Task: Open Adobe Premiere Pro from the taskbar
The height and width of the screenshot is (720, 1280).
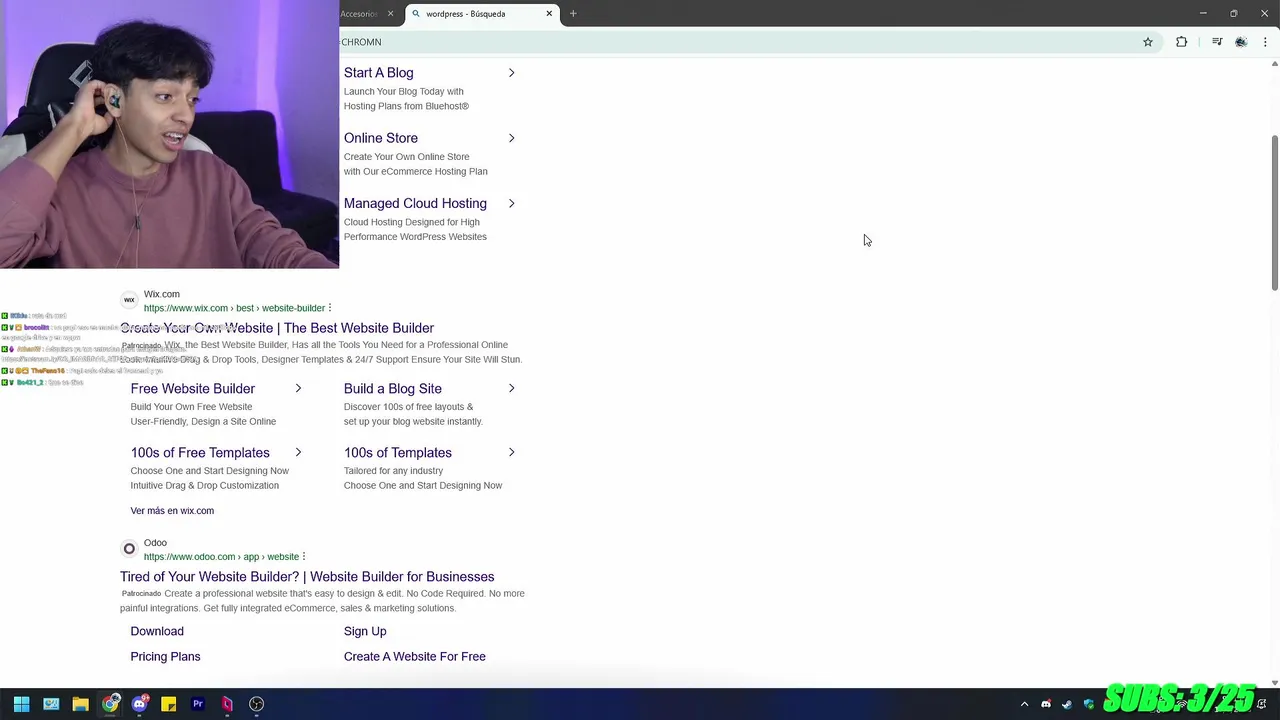Action: (198, 704)
